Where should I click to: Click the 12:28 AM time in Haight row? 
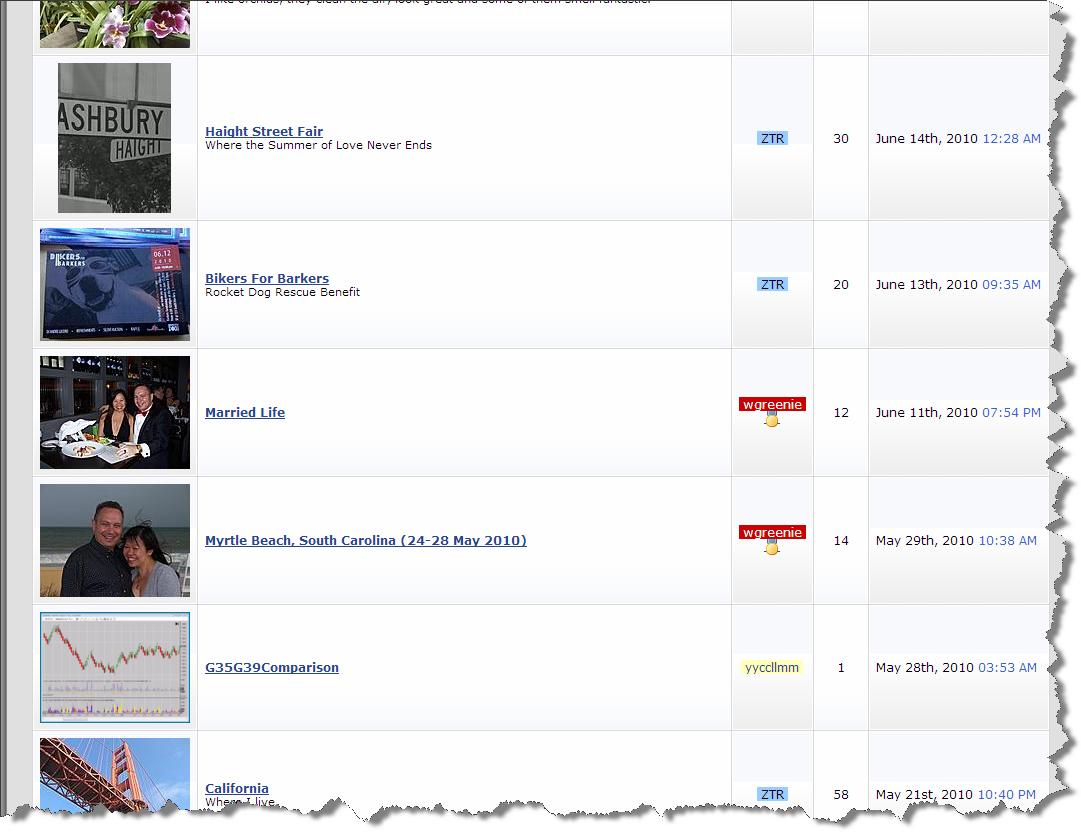tap(1011, 139)
